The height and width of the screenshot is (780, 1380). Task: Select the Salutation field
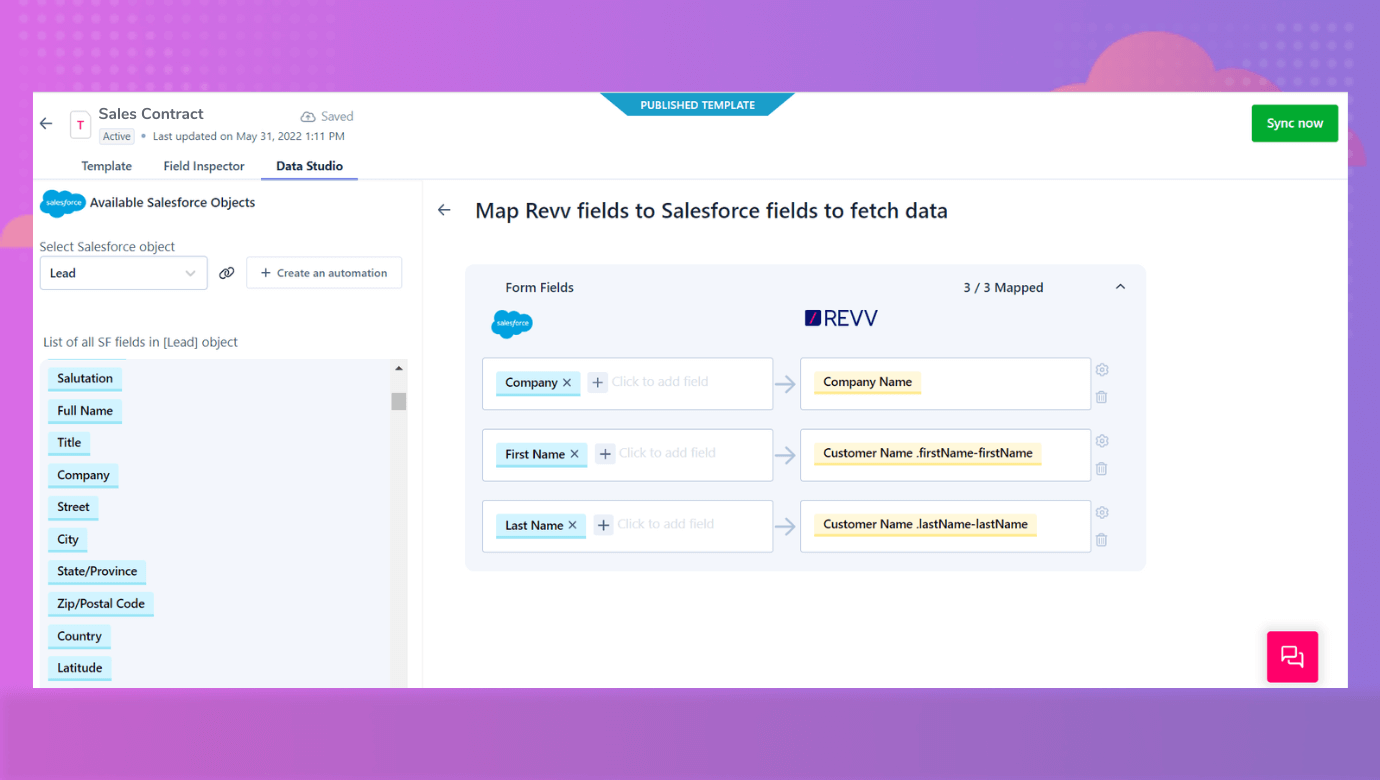coord(85,379)
